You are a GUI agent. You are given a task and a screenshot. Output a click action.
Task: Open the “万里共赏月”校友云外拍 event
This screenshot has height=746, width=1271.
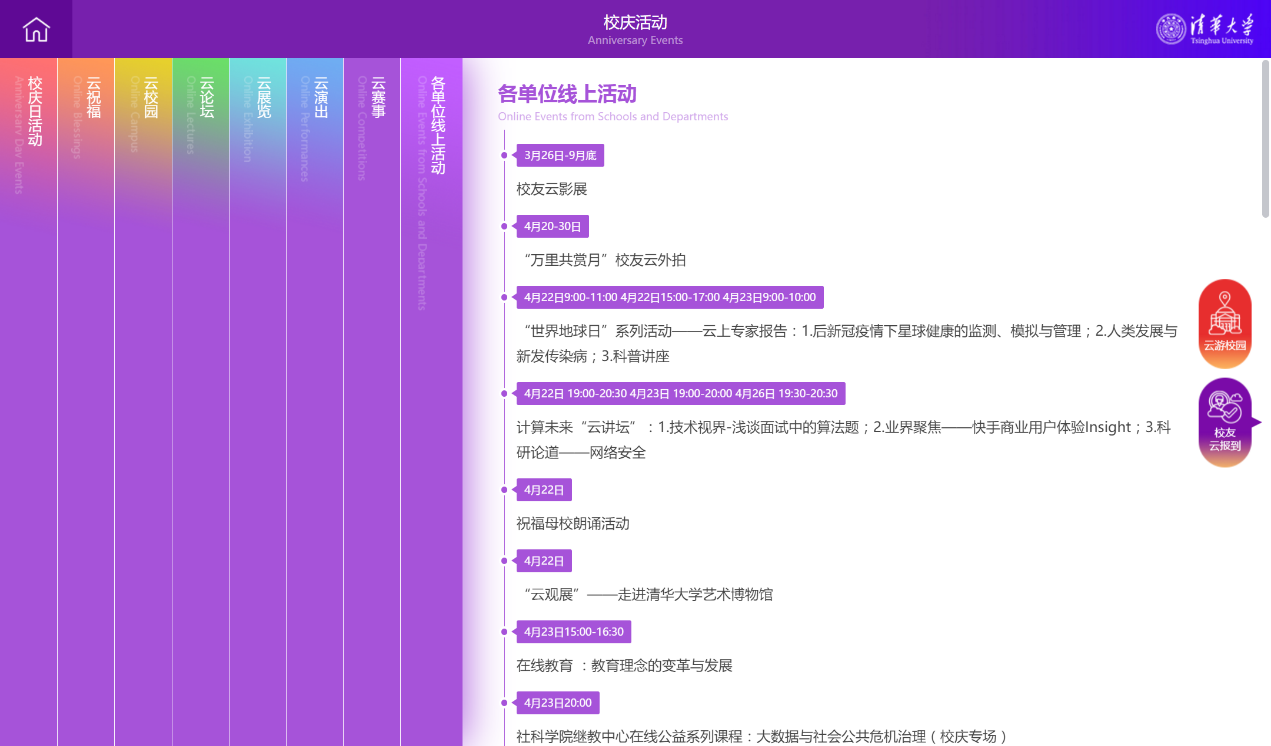click(x=604, y=260)
